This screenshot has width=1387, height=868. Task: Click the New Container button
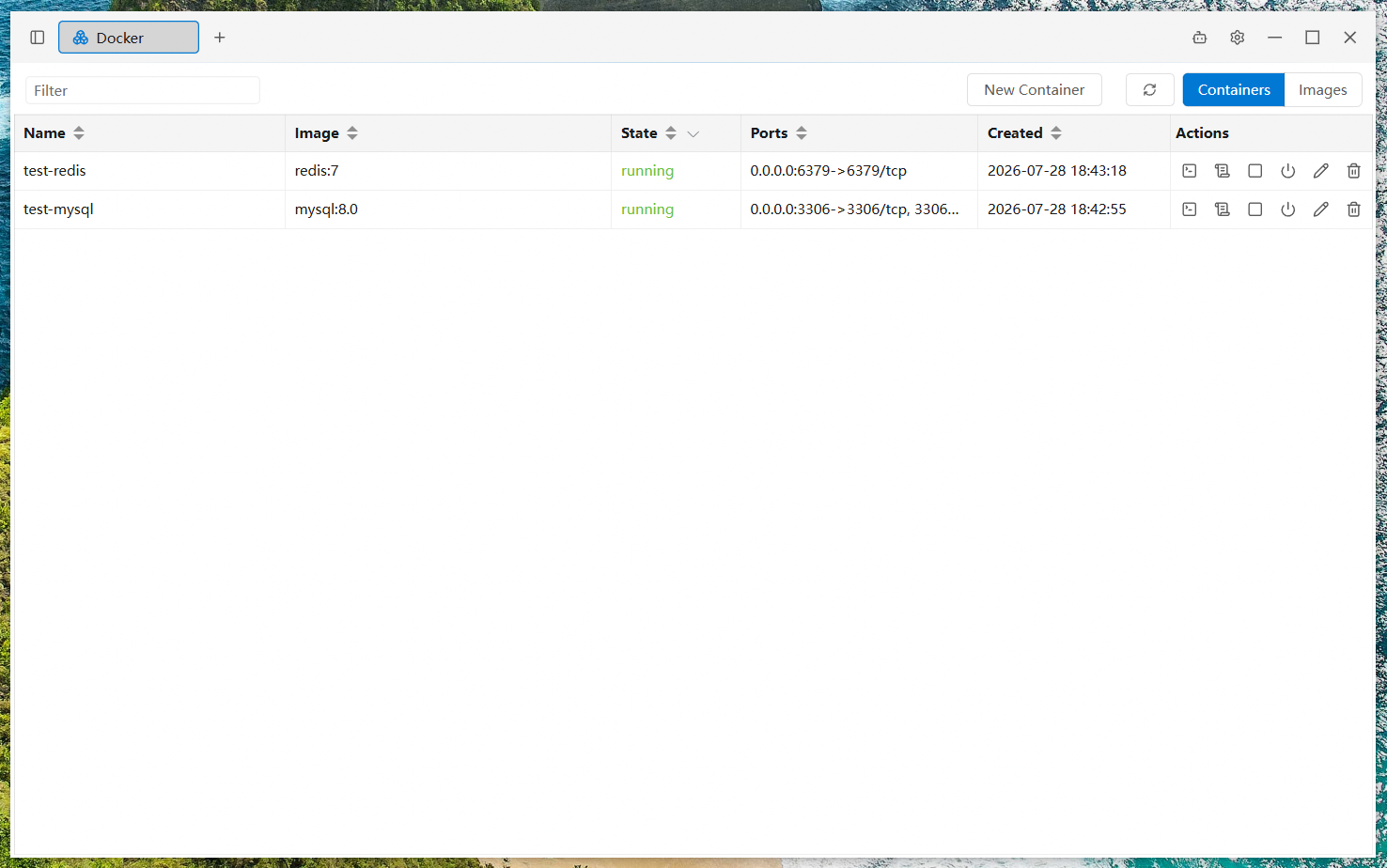click(1034, 90)
